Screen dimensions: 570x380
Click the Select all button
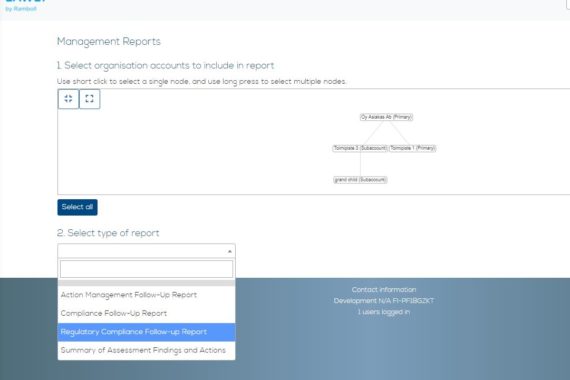pyautogui.click(x=77, y=207)
